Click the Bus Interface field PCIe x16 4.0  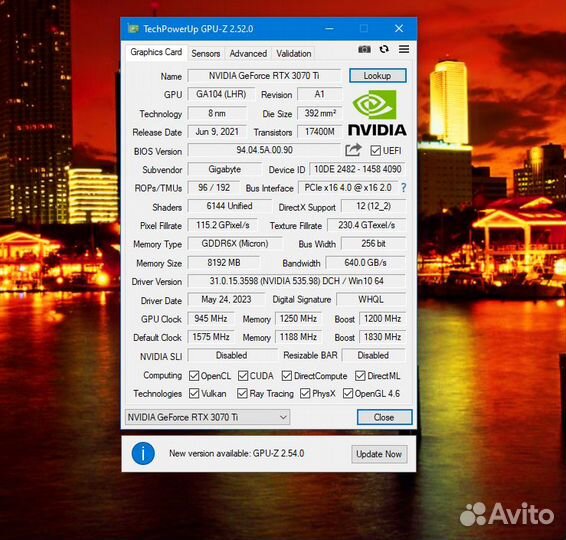coord(348,188)
